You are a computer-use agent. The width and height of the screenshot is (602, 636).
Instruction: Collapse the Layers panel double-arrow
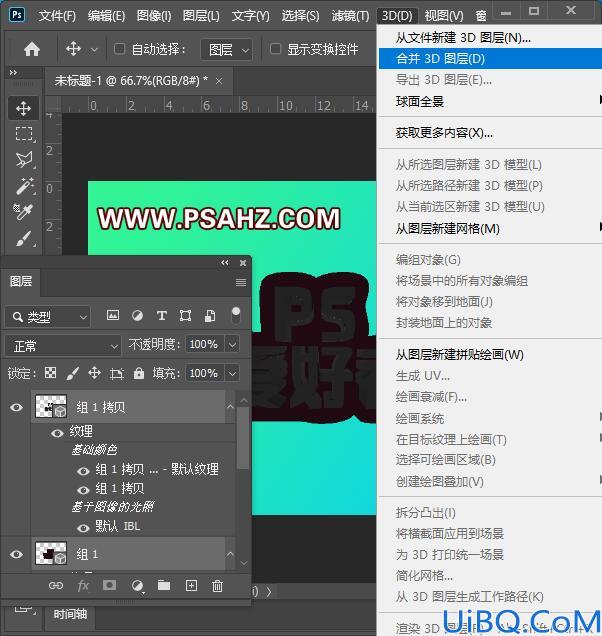coord(225,262)
